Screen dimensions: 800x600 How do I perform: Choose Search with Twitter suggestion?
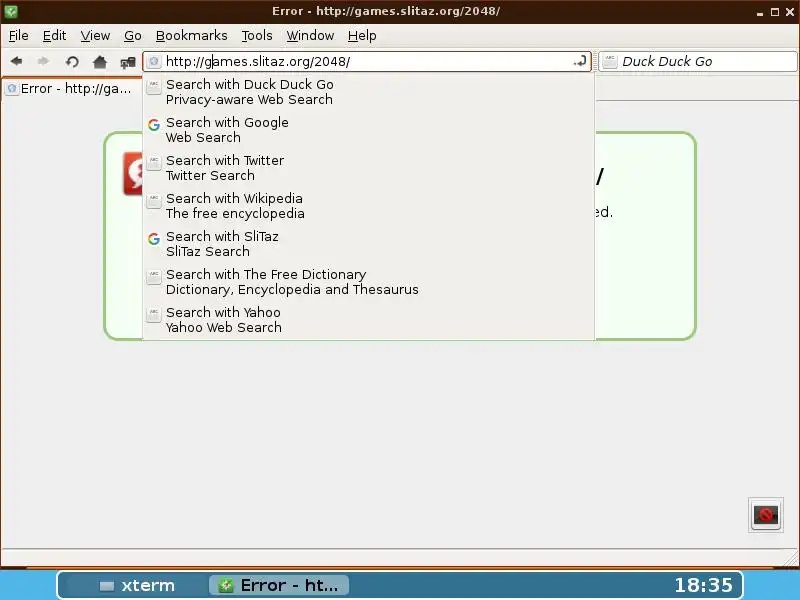point(368,168)
